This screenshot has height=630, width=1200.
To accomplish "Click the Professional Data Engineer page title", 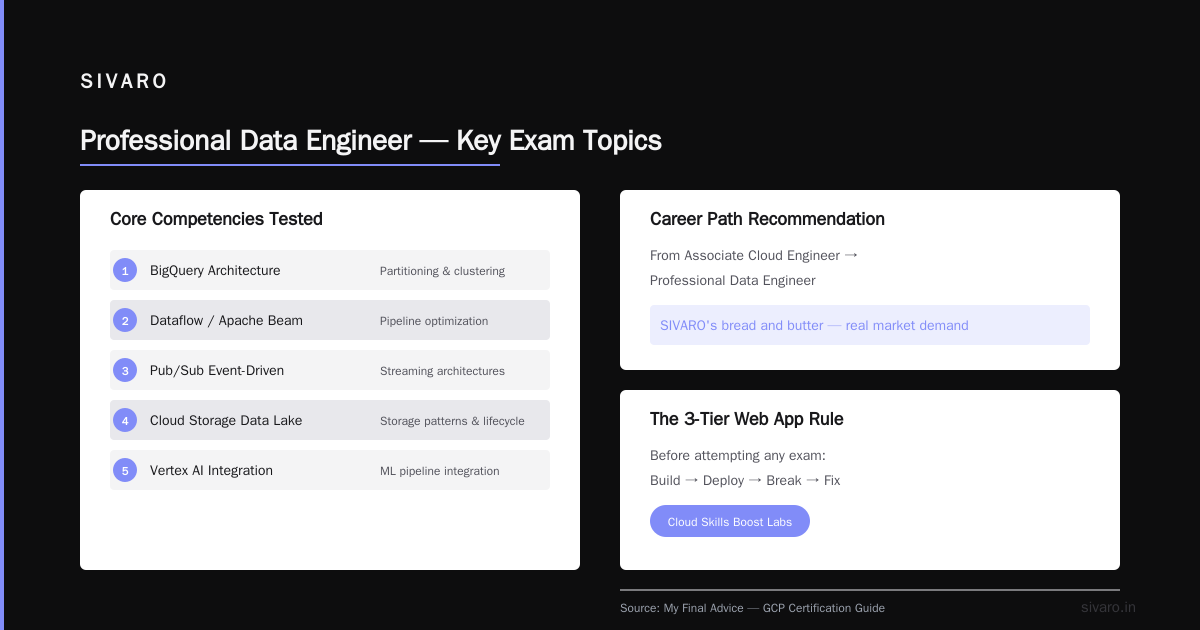I will tap(371, 140).
